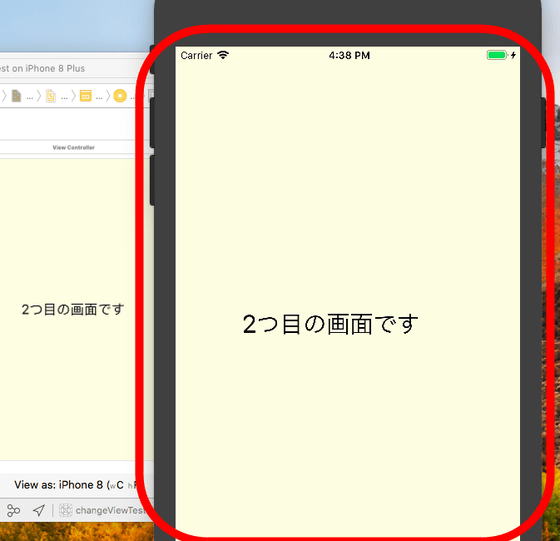This screenshot has width=560, height=541.
Task: Click the project file icon in the jump bar
Action: click(x=16, y=96)
